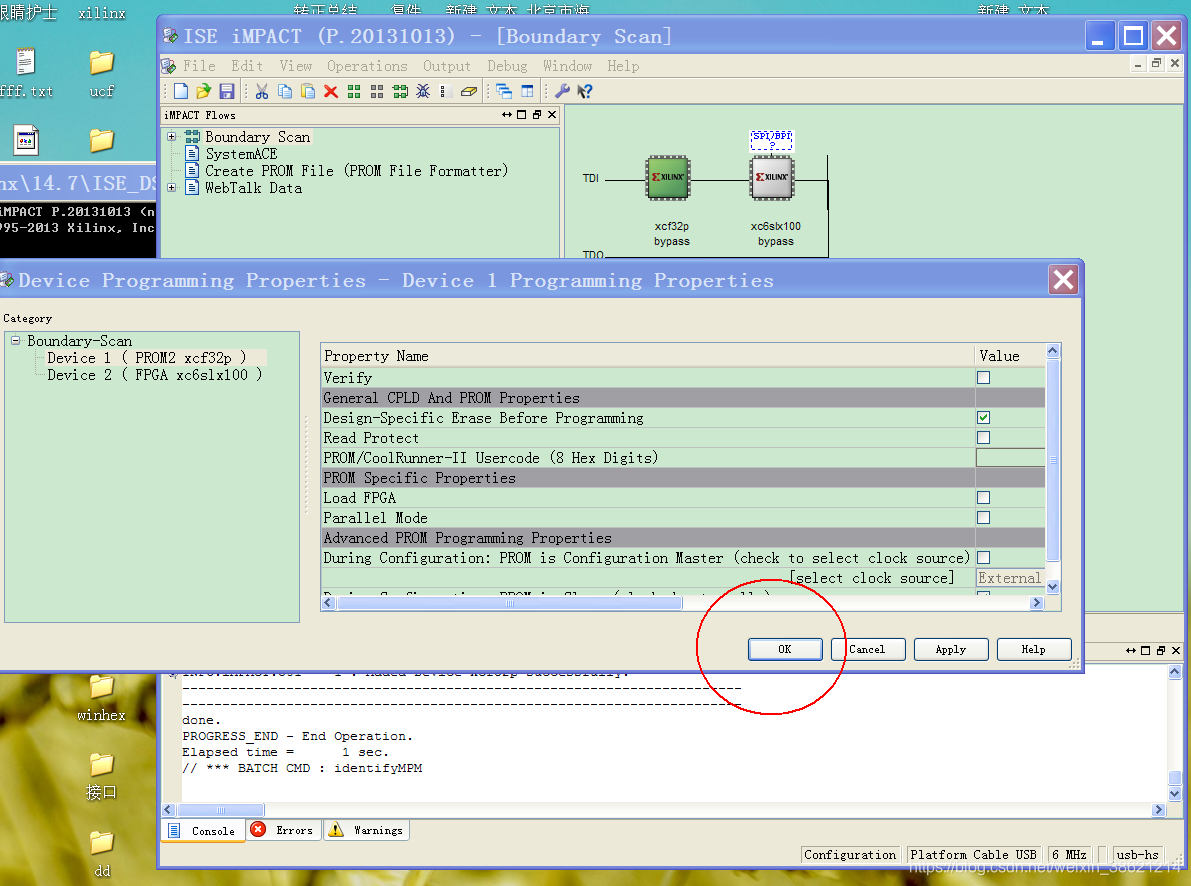Viewport: 1191px width, 886px height.
Task: Click the Cascade windows icon
Action: (504, 91)
